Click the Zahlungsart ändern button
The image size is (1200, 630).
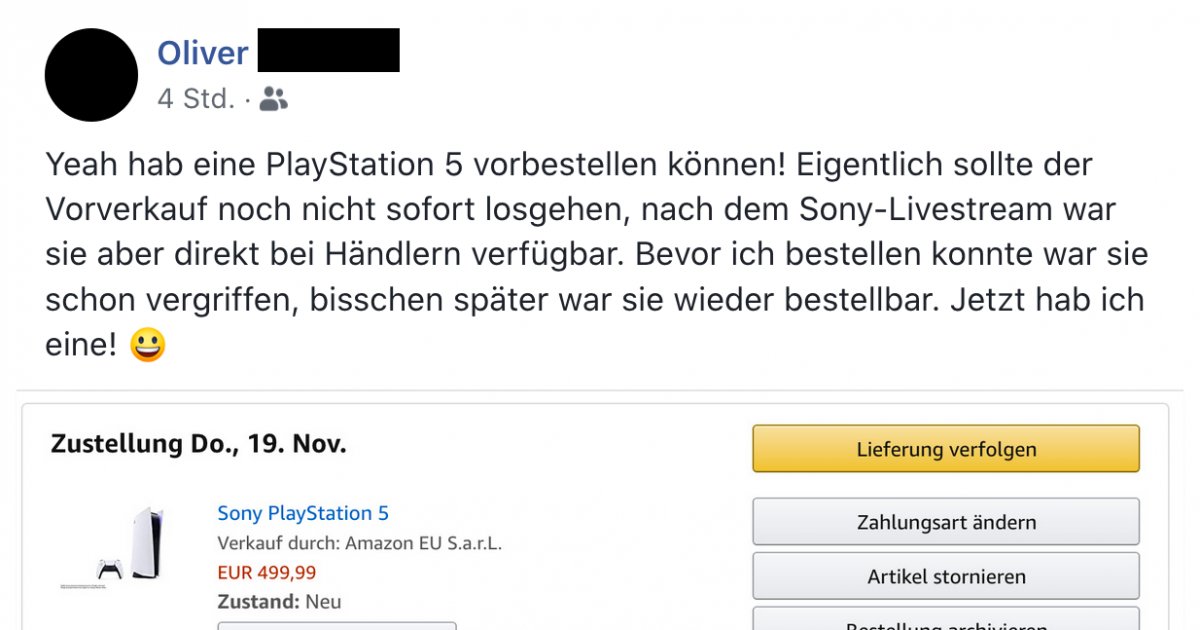click(945, 522)
